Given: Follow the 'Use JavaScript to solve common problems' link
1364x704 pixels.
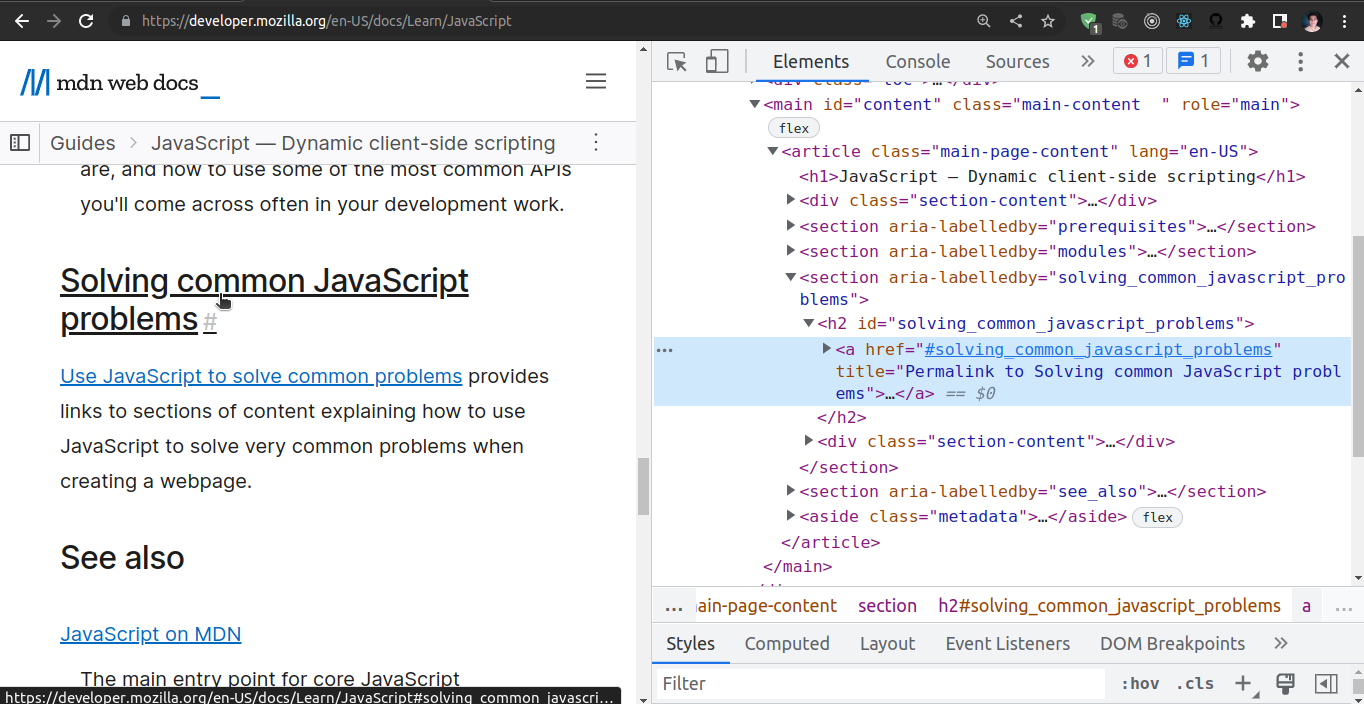Looking at the screenshot, I should [x=261, y=376].
